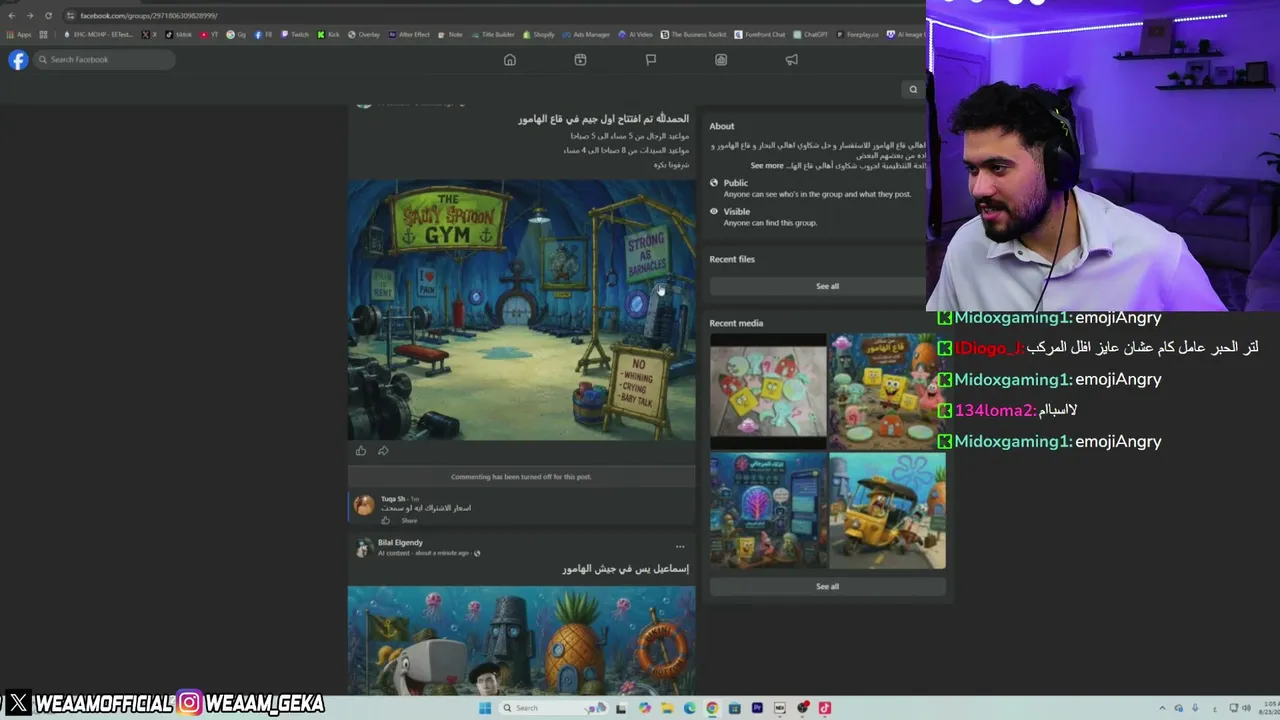The height and width of the screenshot is (720, 1280).
Task: Open the Apps shortcut in the bookmarks bar
Action: click(19, 34)
